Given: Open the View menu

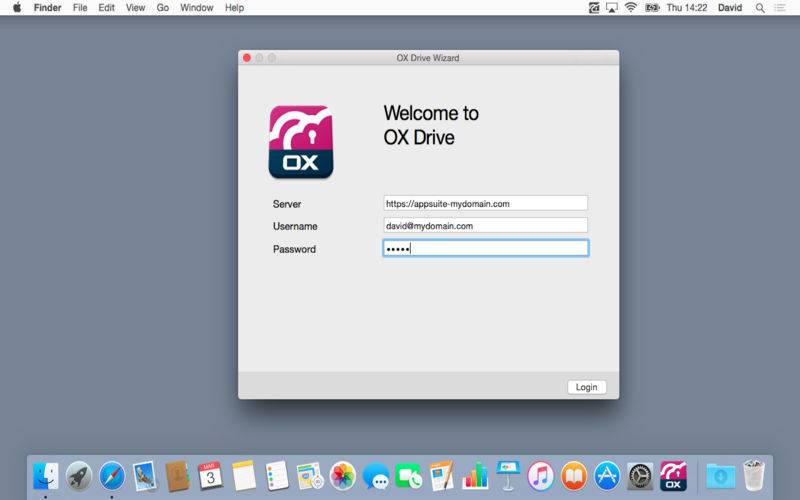Looking at the screenshot, I should click(136, 8).
